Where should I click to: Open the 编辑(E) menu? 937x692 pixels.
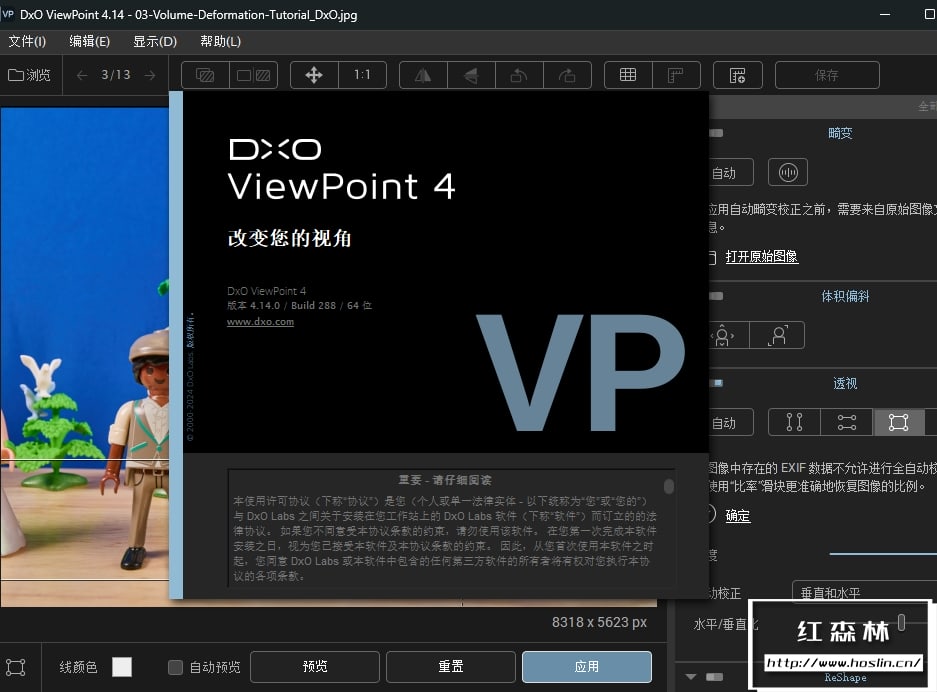coord(90,41)
